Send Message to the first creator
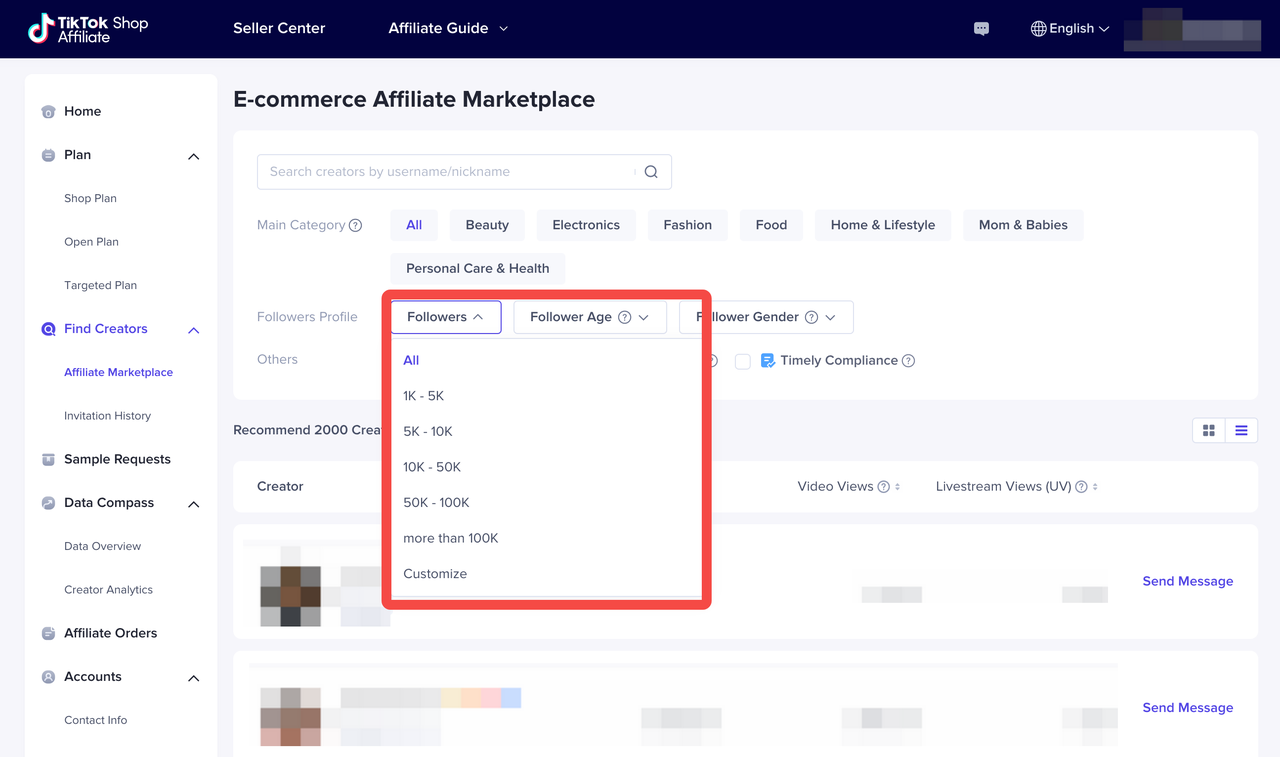 click(x=1187, y=581)
